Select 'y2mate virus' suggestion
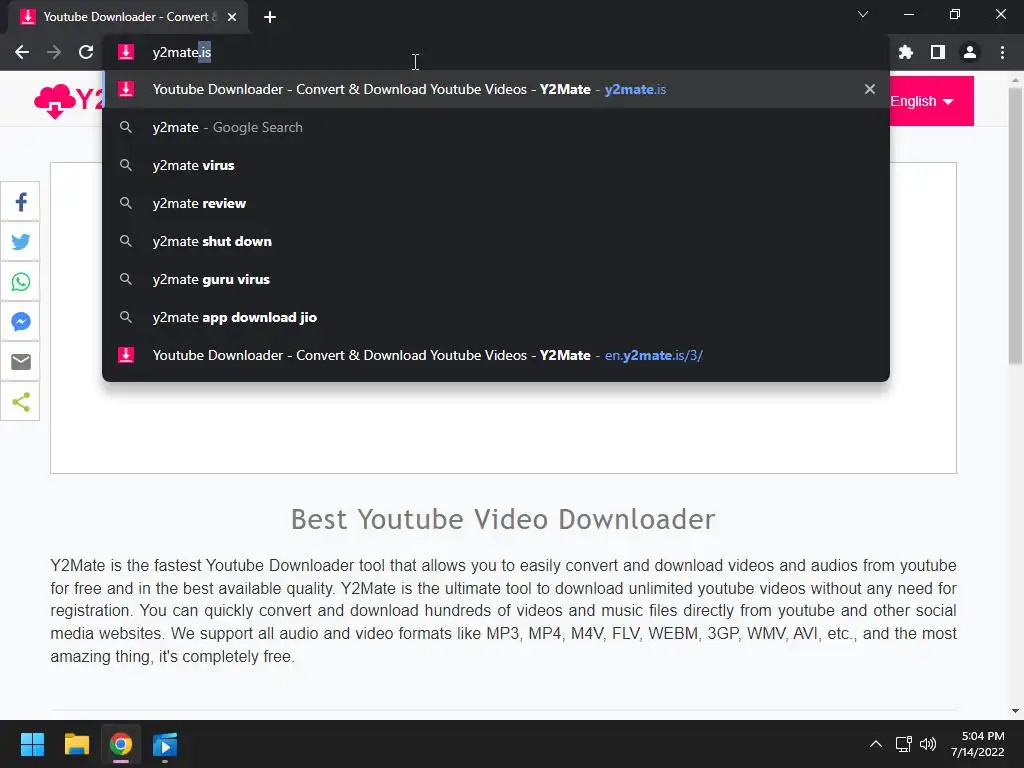Viewport: 1024px width, 768px height. 496,165
